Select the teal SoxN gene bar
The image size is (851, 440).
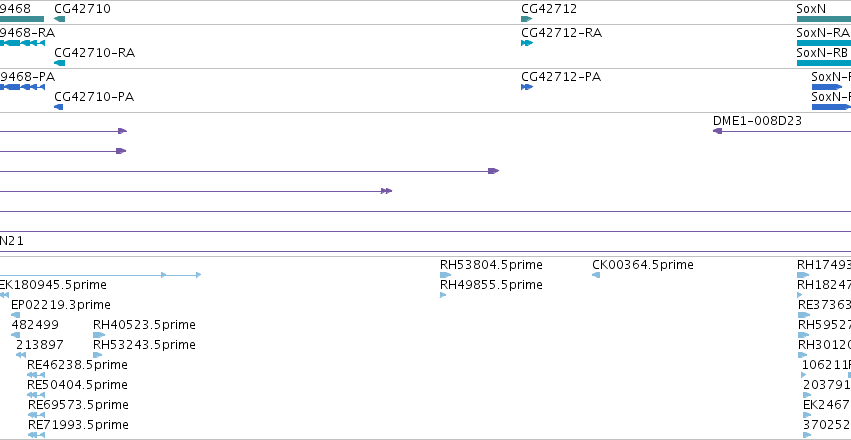tap(824, 19)
